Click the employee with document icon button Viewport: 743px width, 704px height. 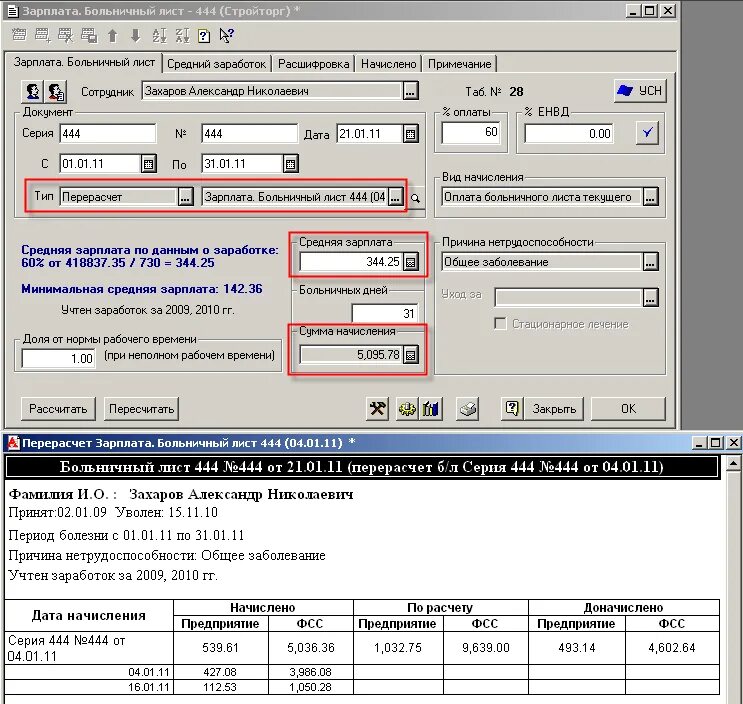(x=55, y=91)
